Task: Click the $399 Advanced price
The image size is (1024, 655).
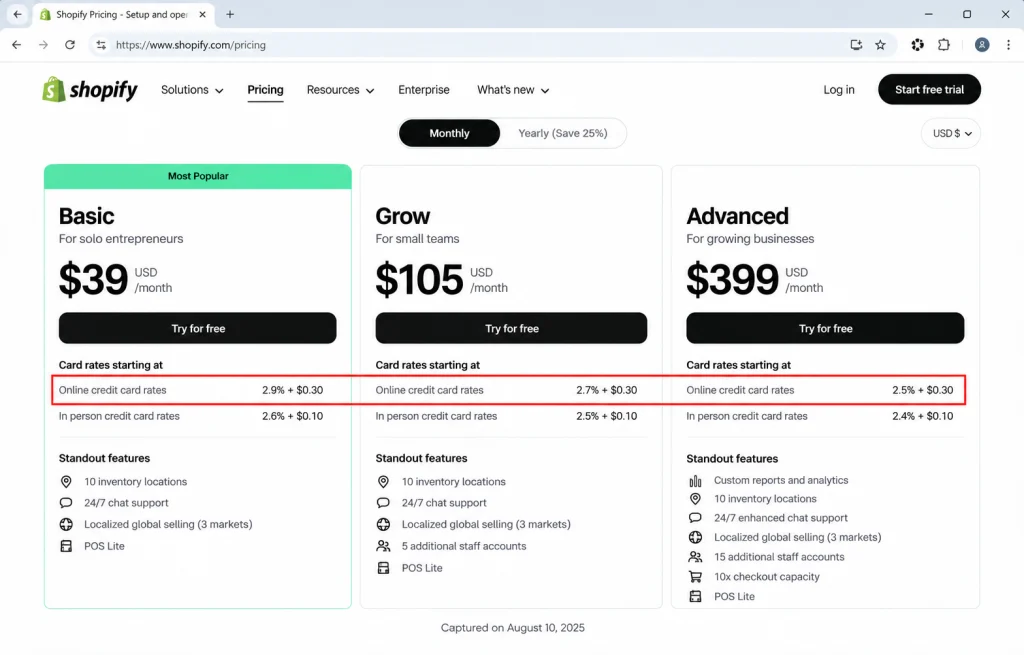Action: coord(732,280)
